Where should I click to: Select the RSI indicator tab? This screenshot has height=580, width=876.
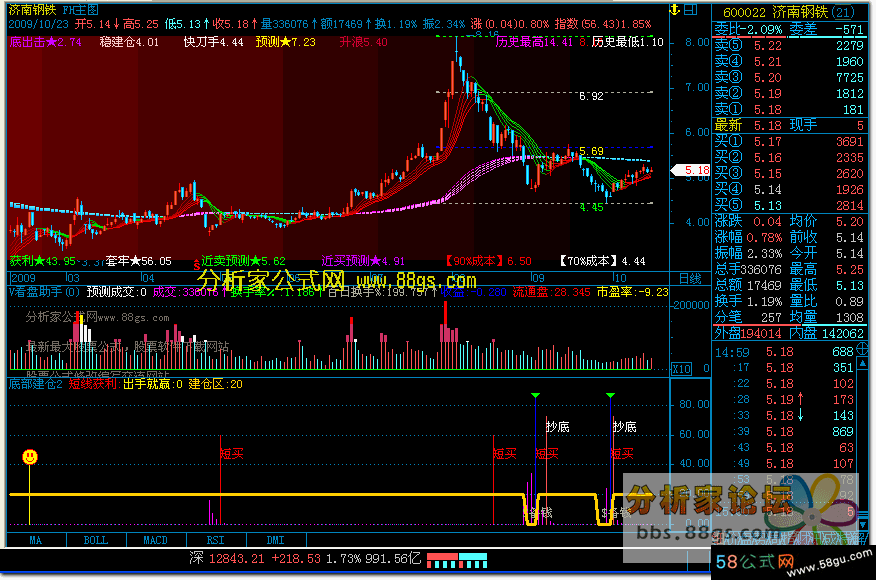click(x=216, y=540)
